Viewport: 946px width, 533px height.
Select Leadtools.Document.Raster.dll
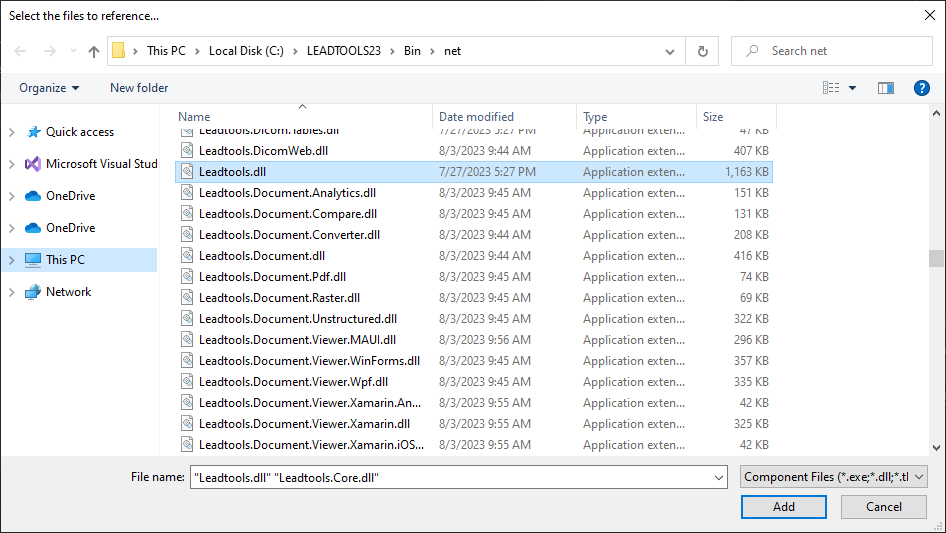click(279, 298)
